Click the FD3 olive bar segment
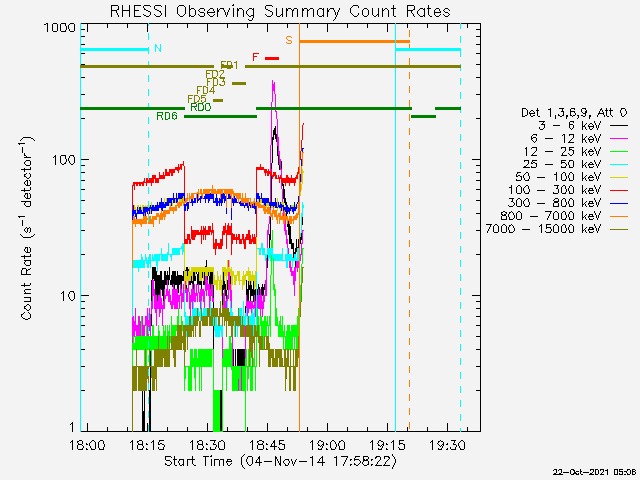Viewport: 640px width, 480px height. click(239, 83)
